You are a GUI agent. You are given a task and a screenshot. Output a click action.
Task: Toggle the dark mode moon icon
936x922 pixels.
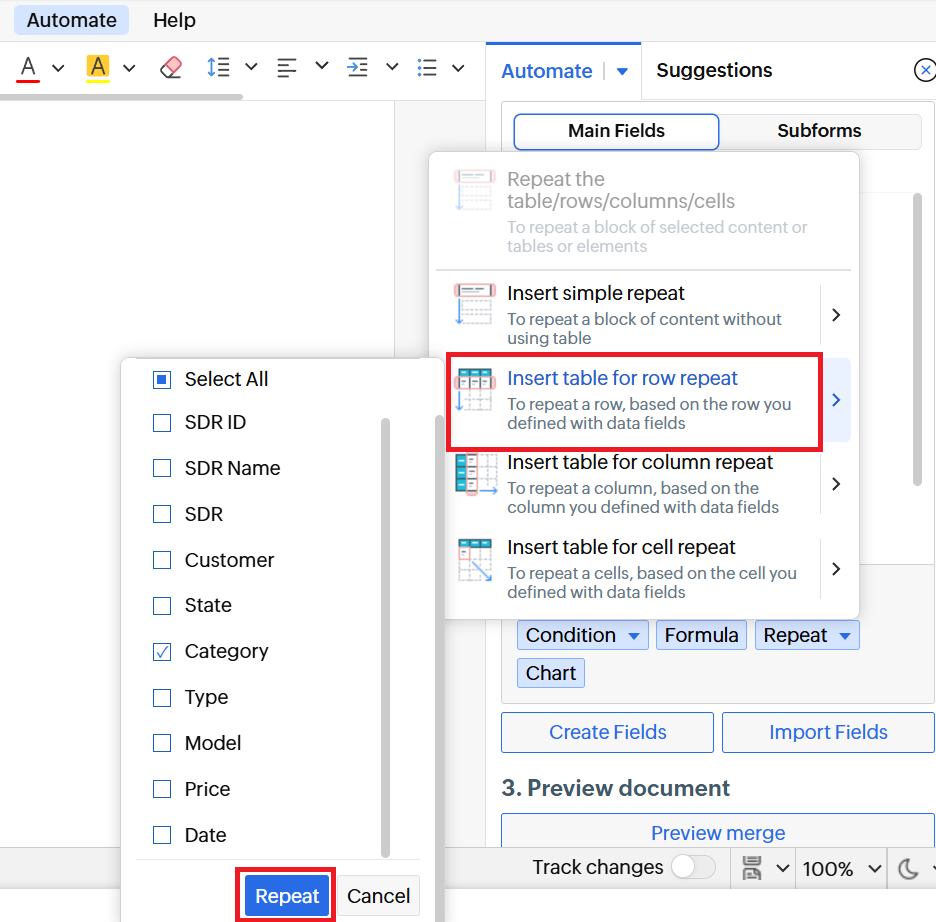point(908,868)
